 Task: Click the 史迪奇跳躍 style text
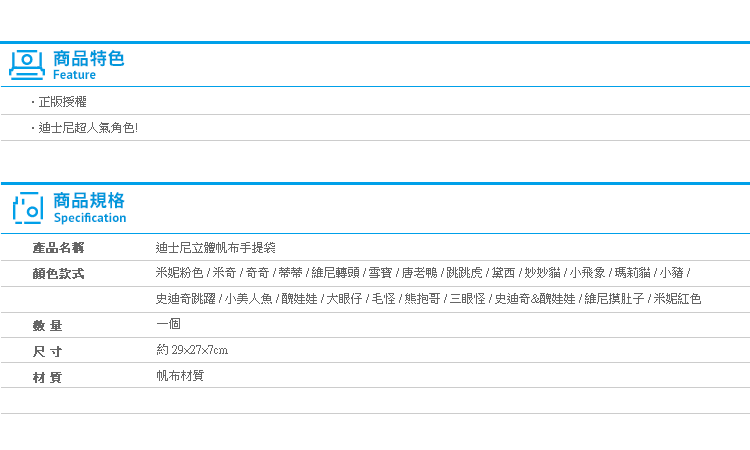(x=186, y=299)
